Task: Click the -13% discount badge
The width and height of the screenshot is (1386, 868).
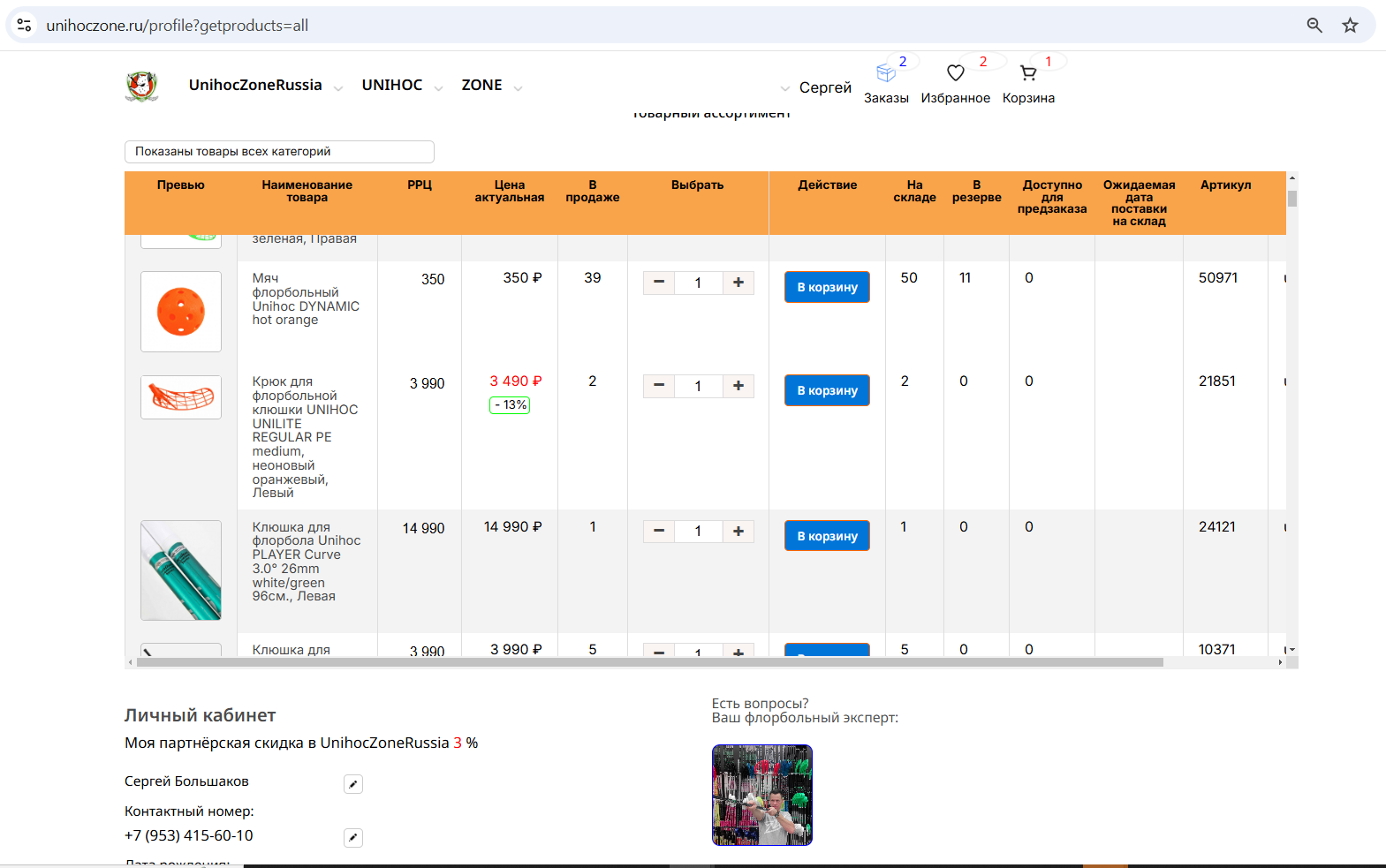Action: pyautogui.click(x=510, y=405)
